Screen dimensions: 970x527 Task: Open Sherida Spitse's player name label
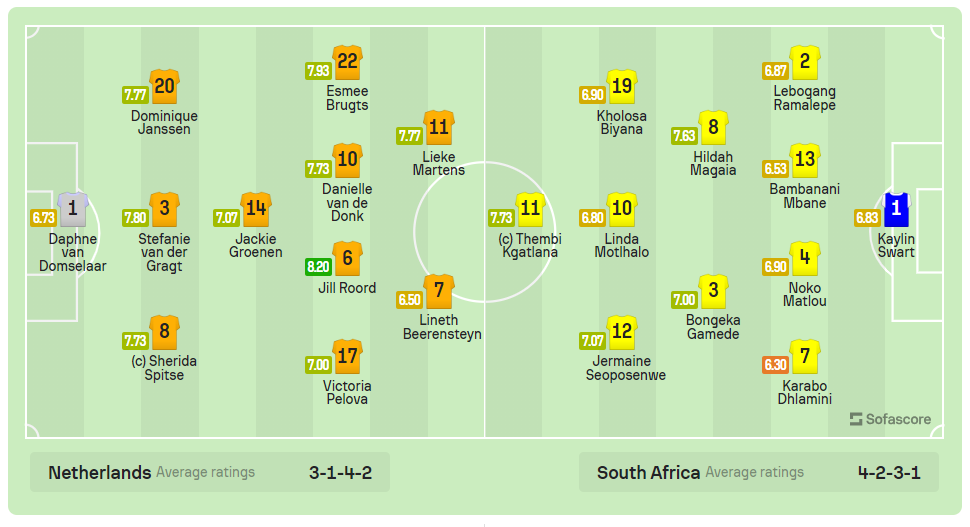(x=164, y=368)
